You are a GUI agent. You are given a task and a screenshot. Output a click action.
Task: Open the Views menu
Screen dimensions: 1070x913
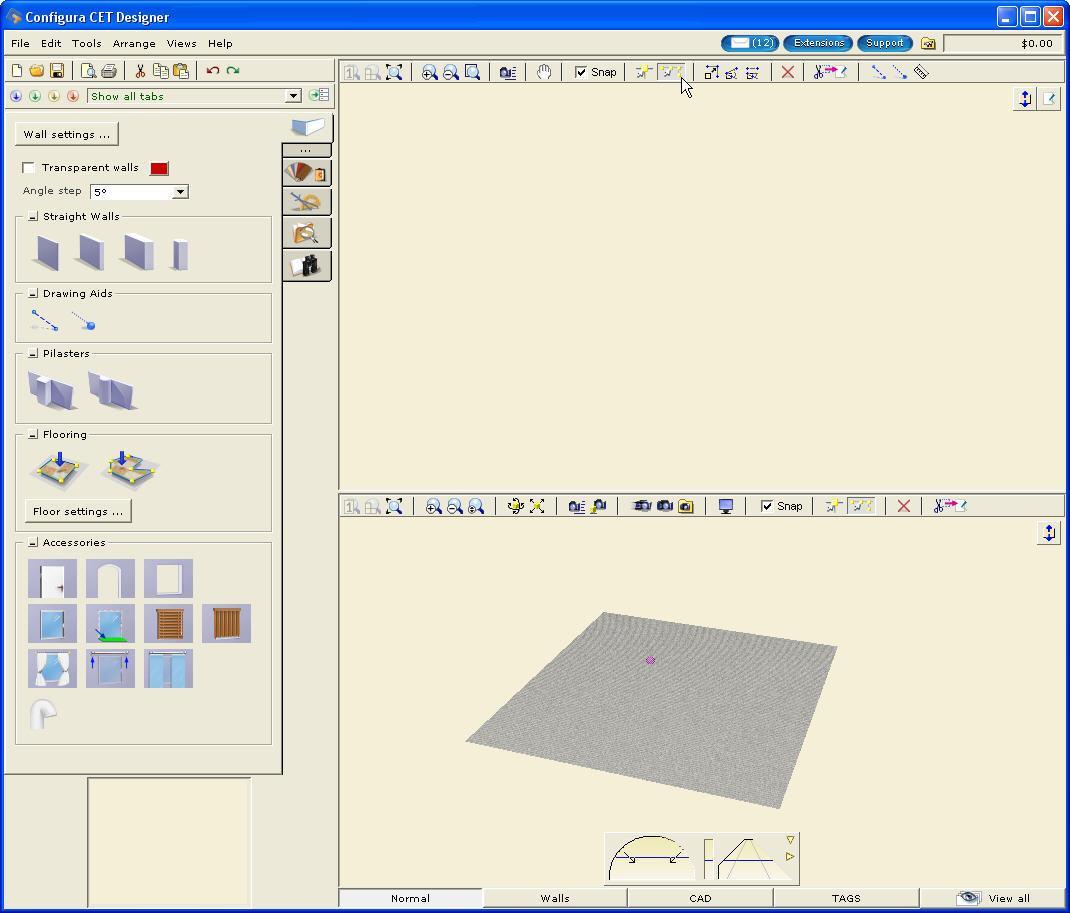pos(182,43)
